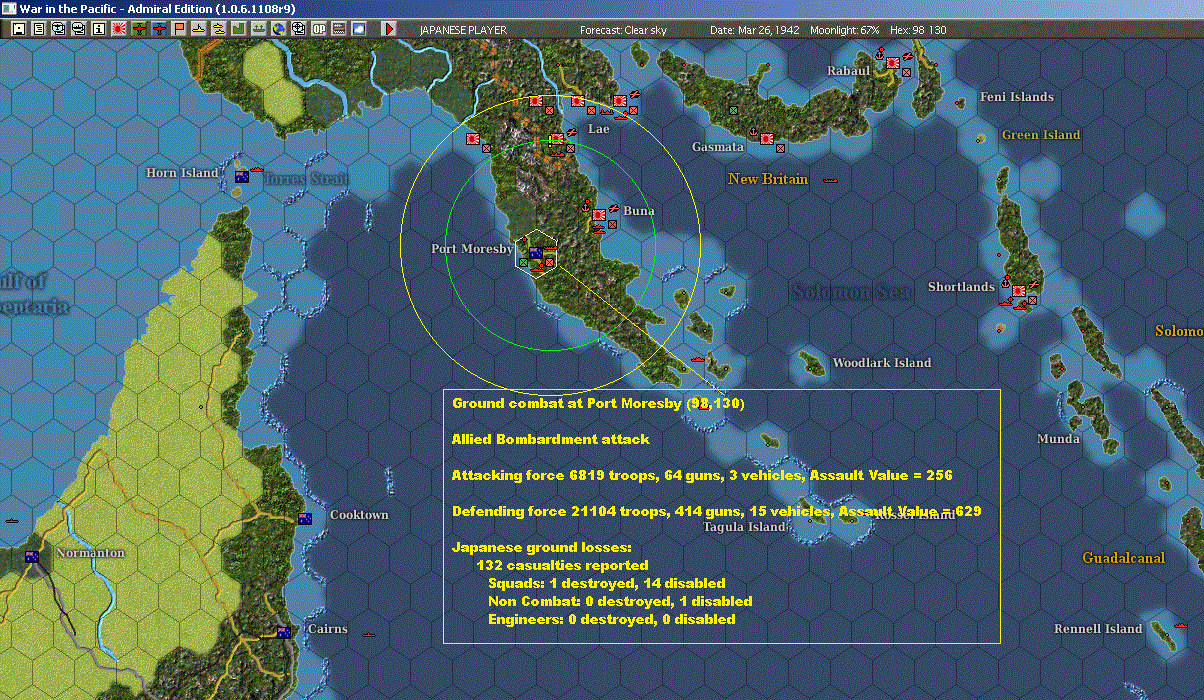Click the cloud weather toolbar icon
Screen dimensions: 1204x700
click(x=358, y=29)
